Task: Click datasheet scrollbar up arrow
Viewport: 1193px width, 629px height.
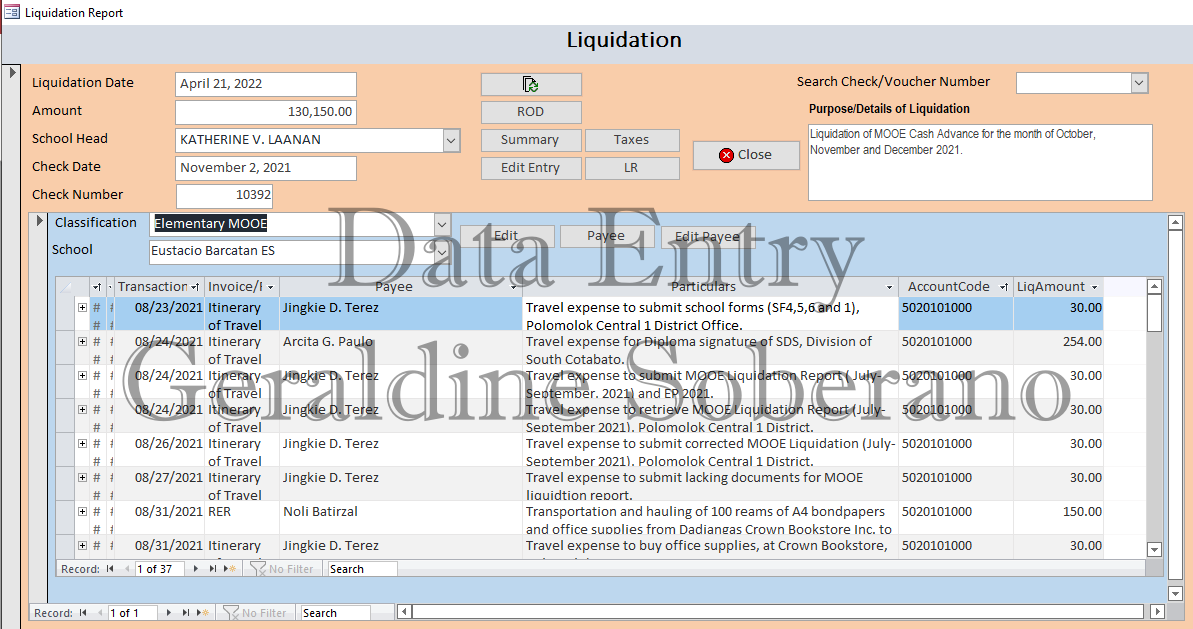Action: tap(1154, 287)
